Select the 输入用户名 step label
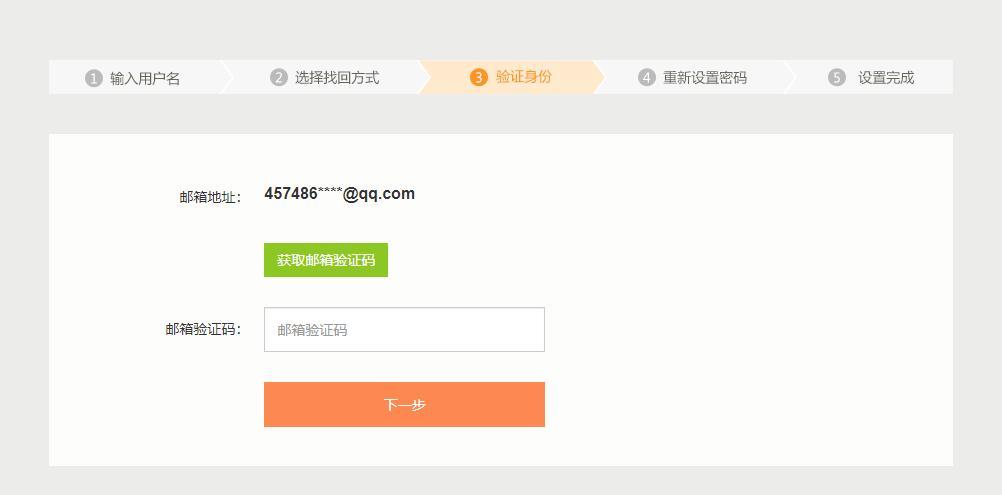 145,79
